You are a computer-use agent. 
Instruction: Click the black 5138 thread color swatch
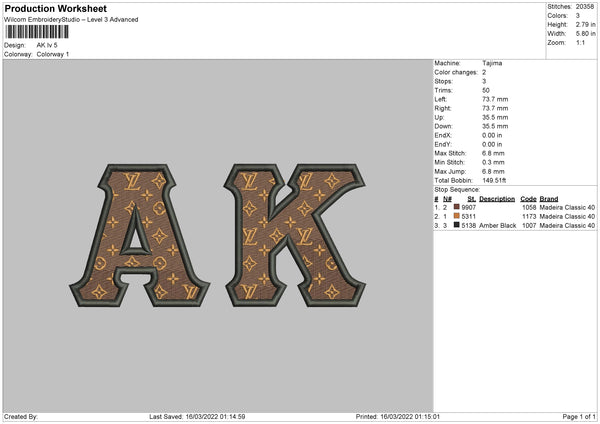click(x=456, y=225)
